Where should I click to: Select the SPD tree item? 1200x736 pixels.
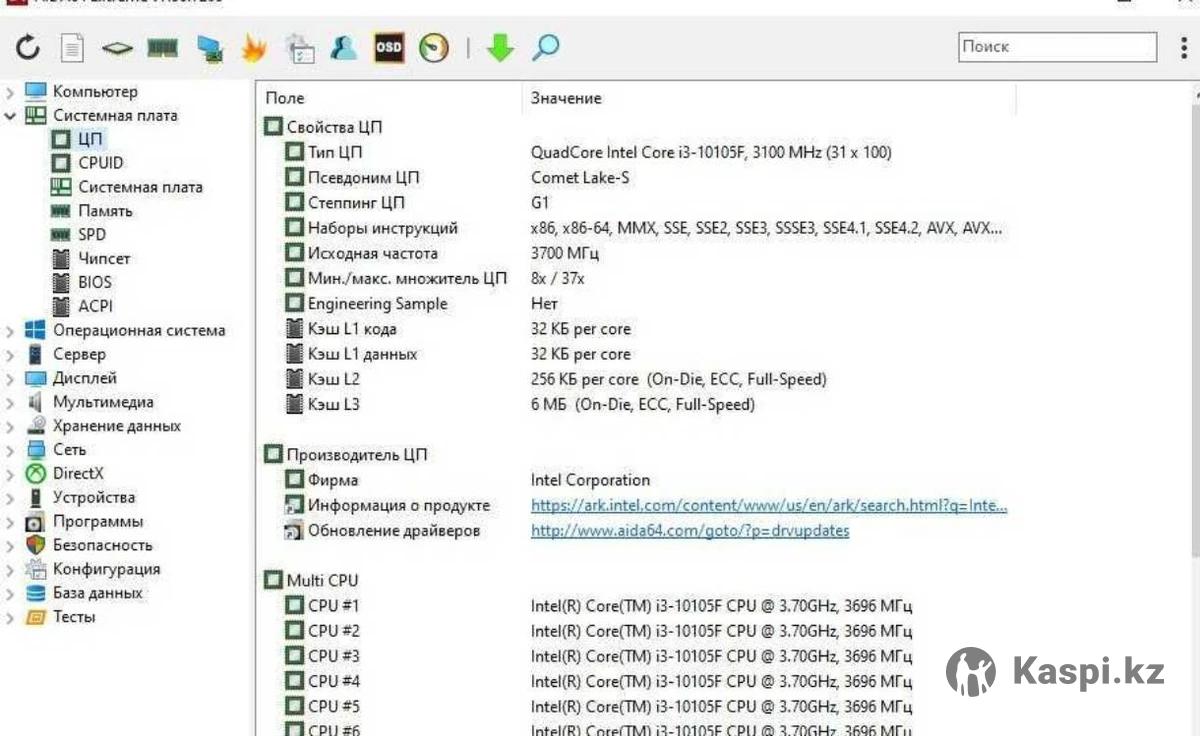[x=92, y=234]
